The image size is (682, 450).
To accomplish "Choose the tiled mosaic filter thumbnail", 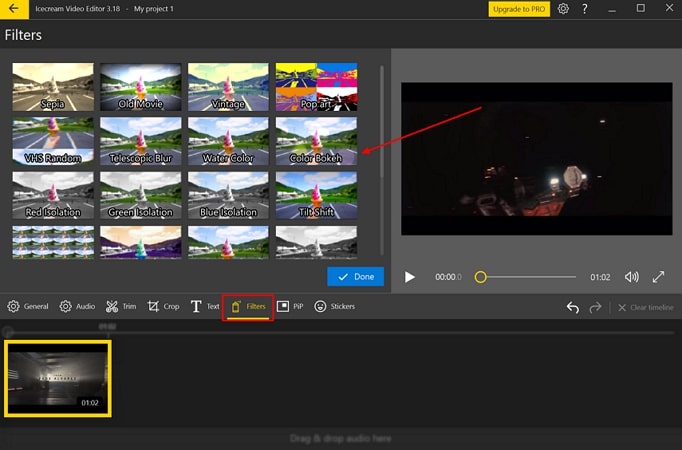I will coord(53,242).
